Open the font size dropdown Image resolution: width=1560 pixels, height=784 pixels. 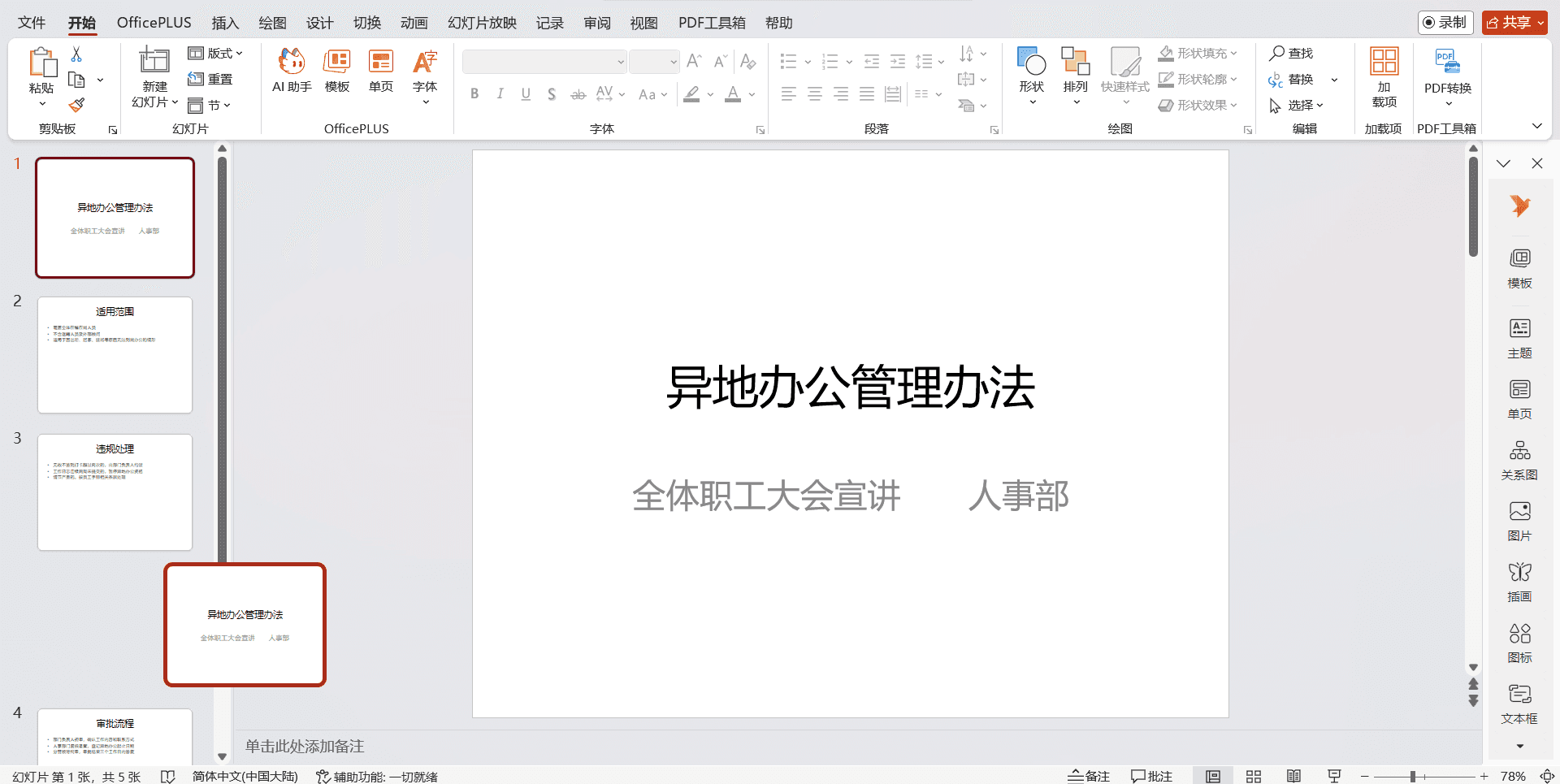point(674,62)
